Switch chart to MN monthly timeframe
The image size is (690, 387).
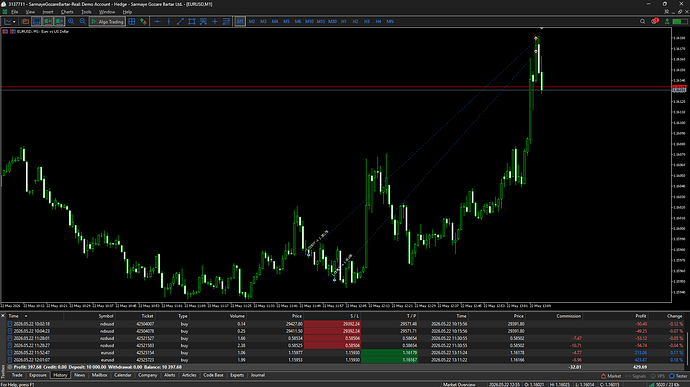pos(390,21)
